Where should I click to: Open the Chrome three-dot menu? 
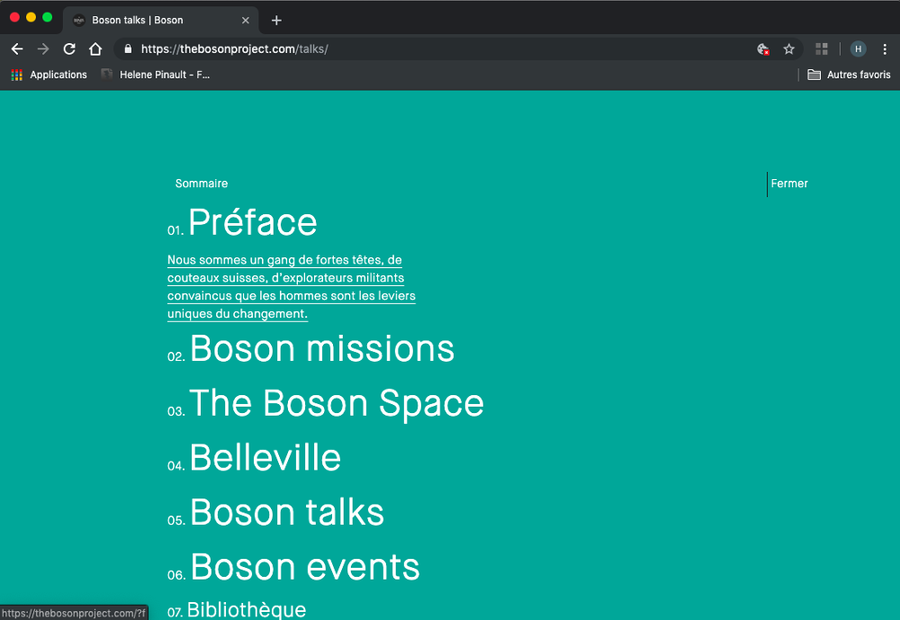pos(884,49)
